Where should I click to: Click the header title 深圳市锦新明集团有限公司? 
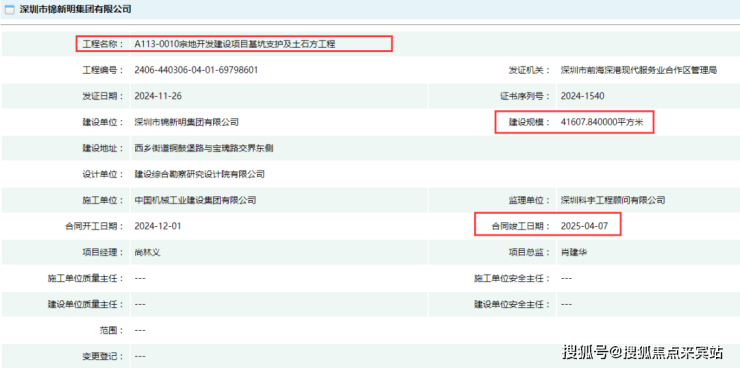pos(76,9)
